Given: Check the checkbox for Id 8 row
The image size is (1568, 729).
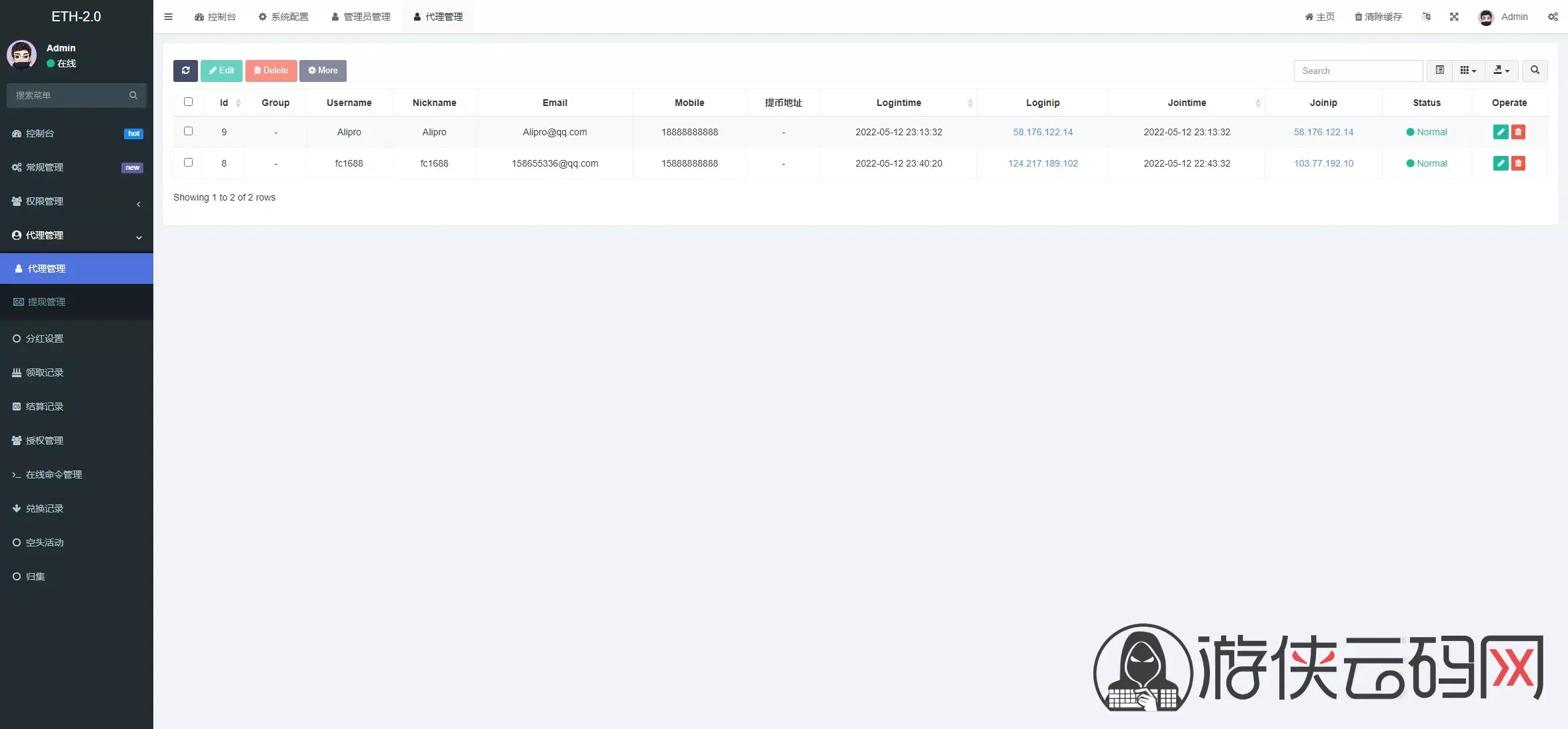Looking at the screenshot, I should tap(188, 163).
